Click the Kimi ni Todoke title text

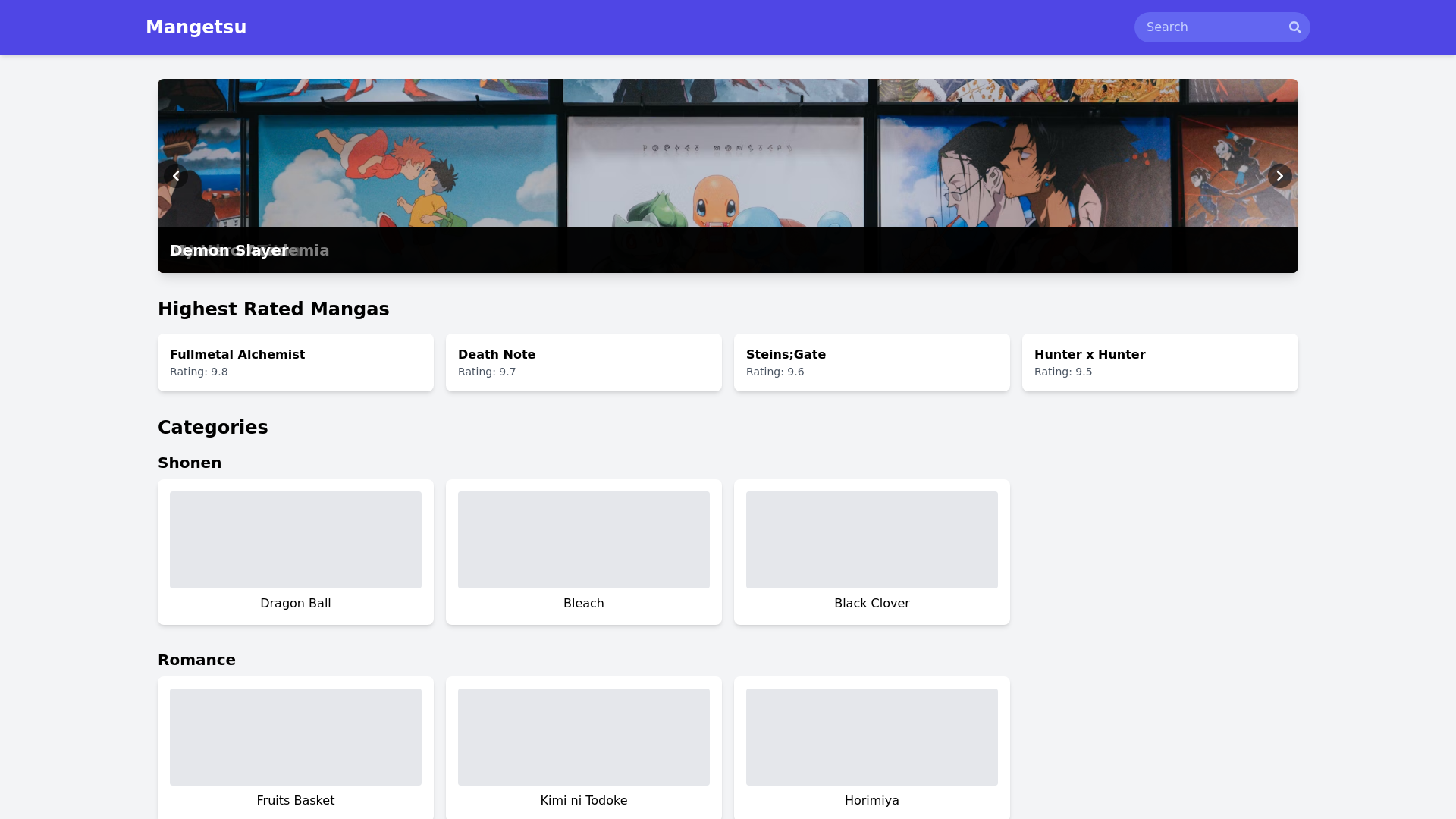point(584,801)
